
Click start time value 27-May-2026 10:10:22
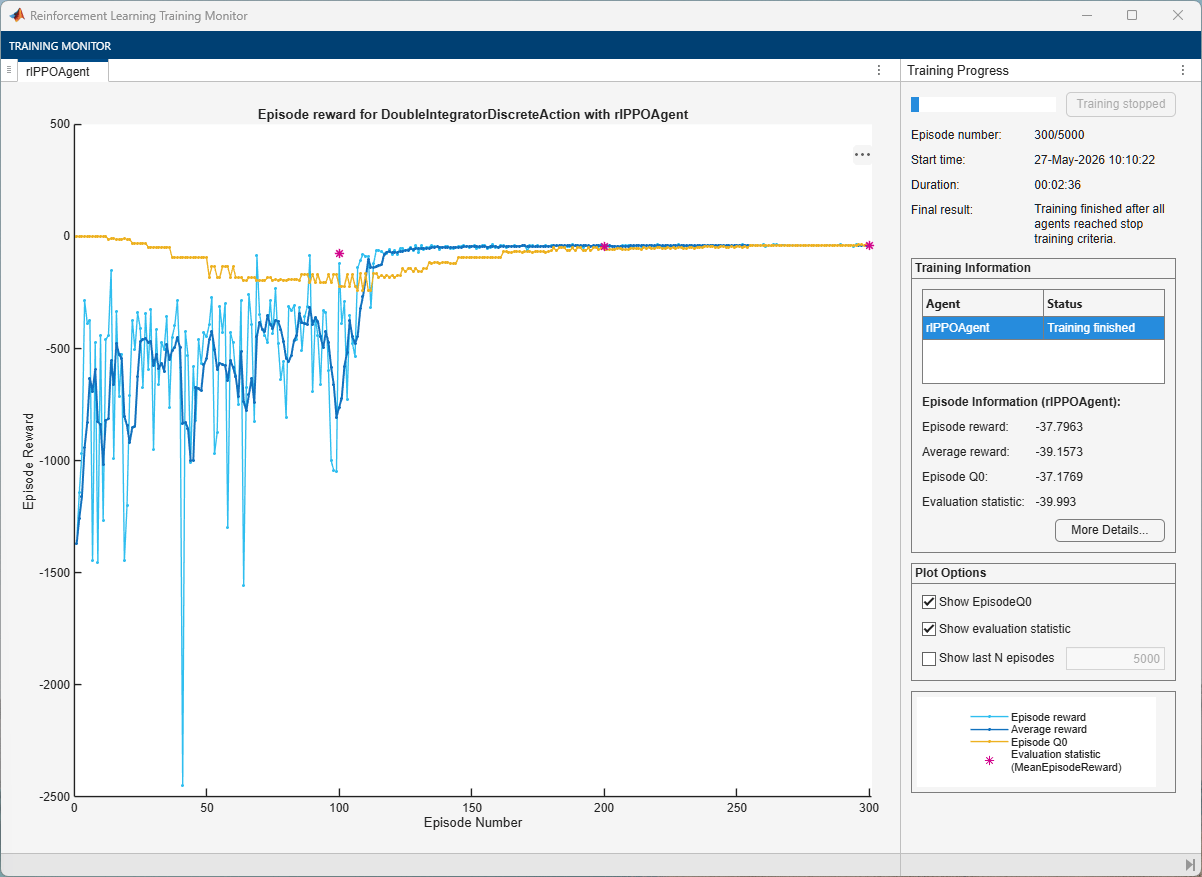tap(1095, 160)
